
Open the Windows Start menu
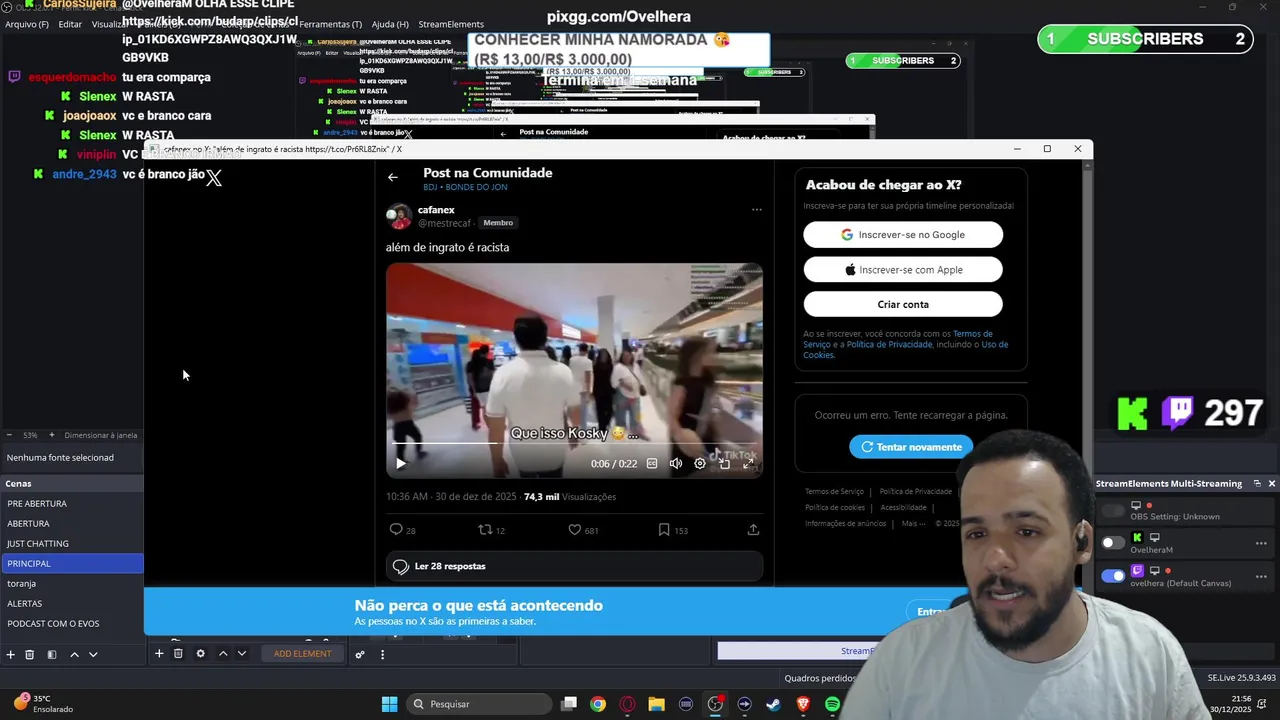coord(389,704)
